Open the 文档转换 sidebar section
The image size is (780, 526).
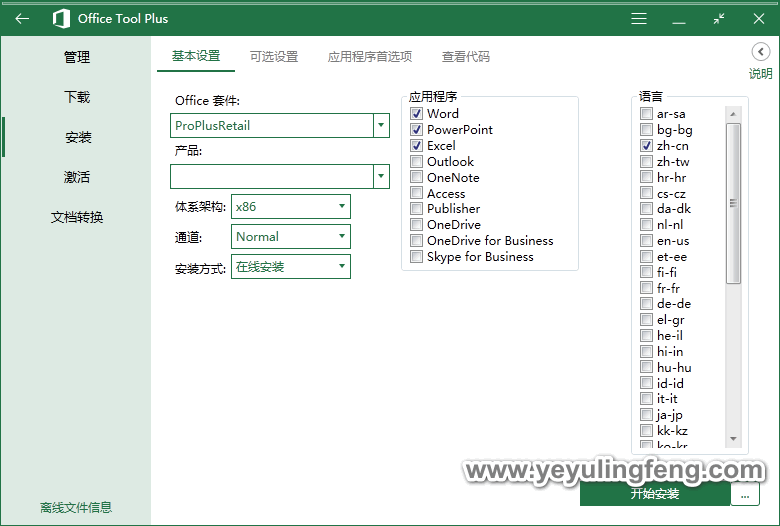[x=77, y=217]
